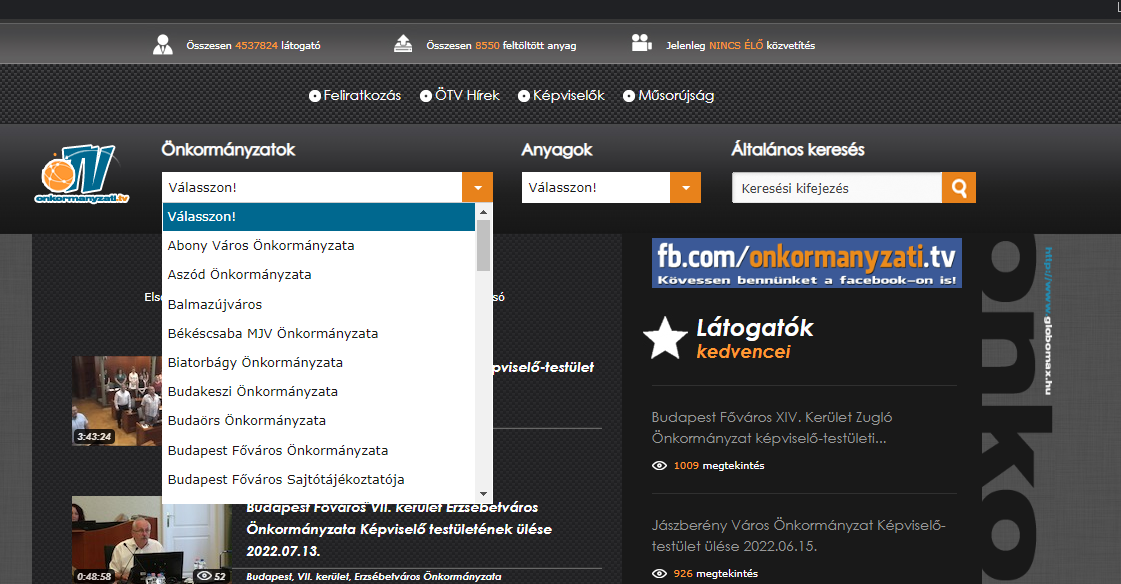Viewport: 1121px width, 584px height.
Task: Select Balmazújváros option
Action: click(x=319, y=305)
